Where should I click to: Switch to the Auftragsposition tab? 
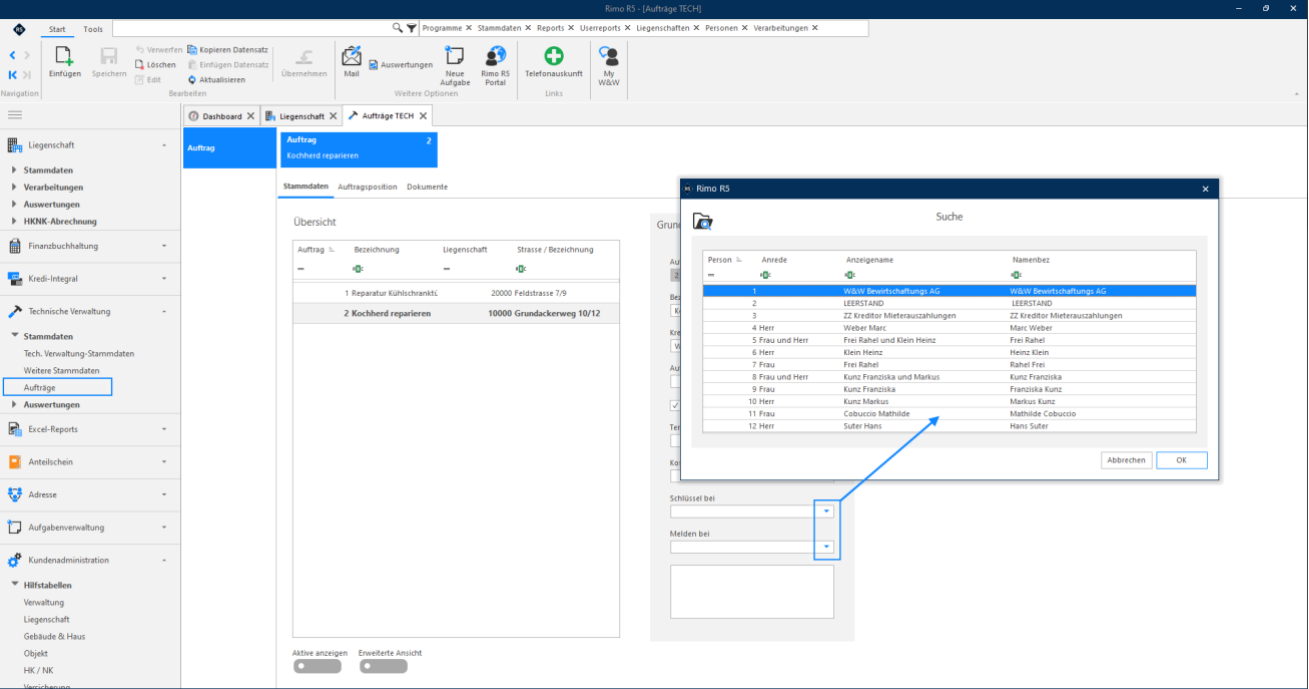(367, 187)
